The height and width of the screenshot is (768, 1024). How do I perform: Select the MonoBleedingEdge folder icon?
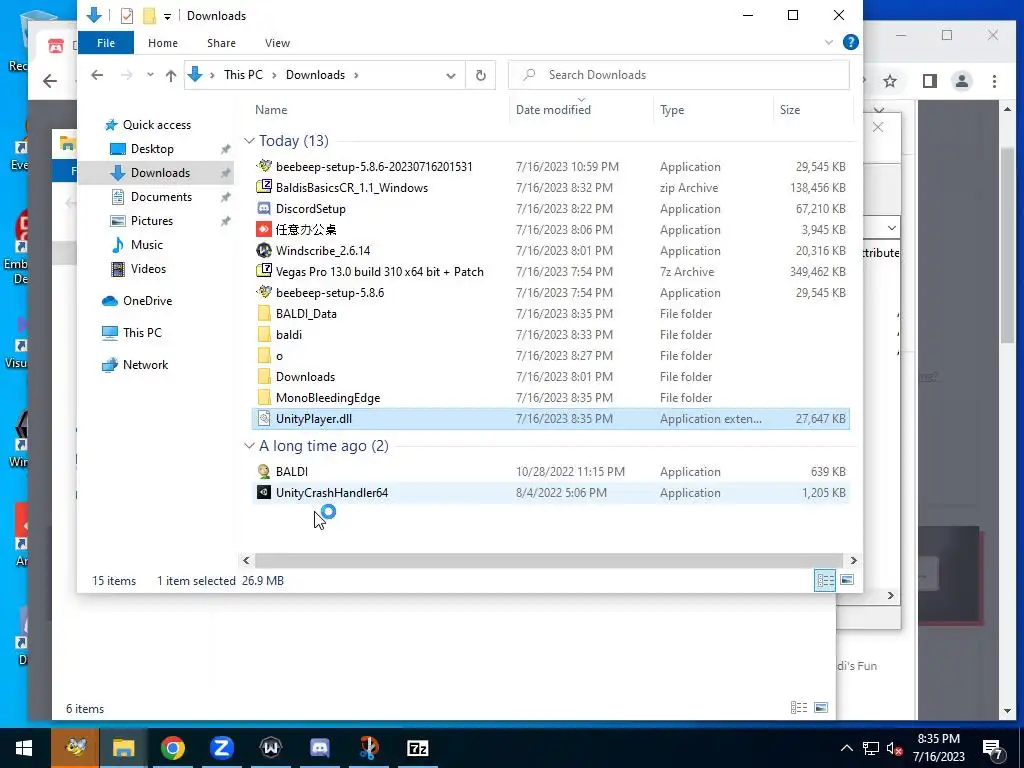pos(264,398)
